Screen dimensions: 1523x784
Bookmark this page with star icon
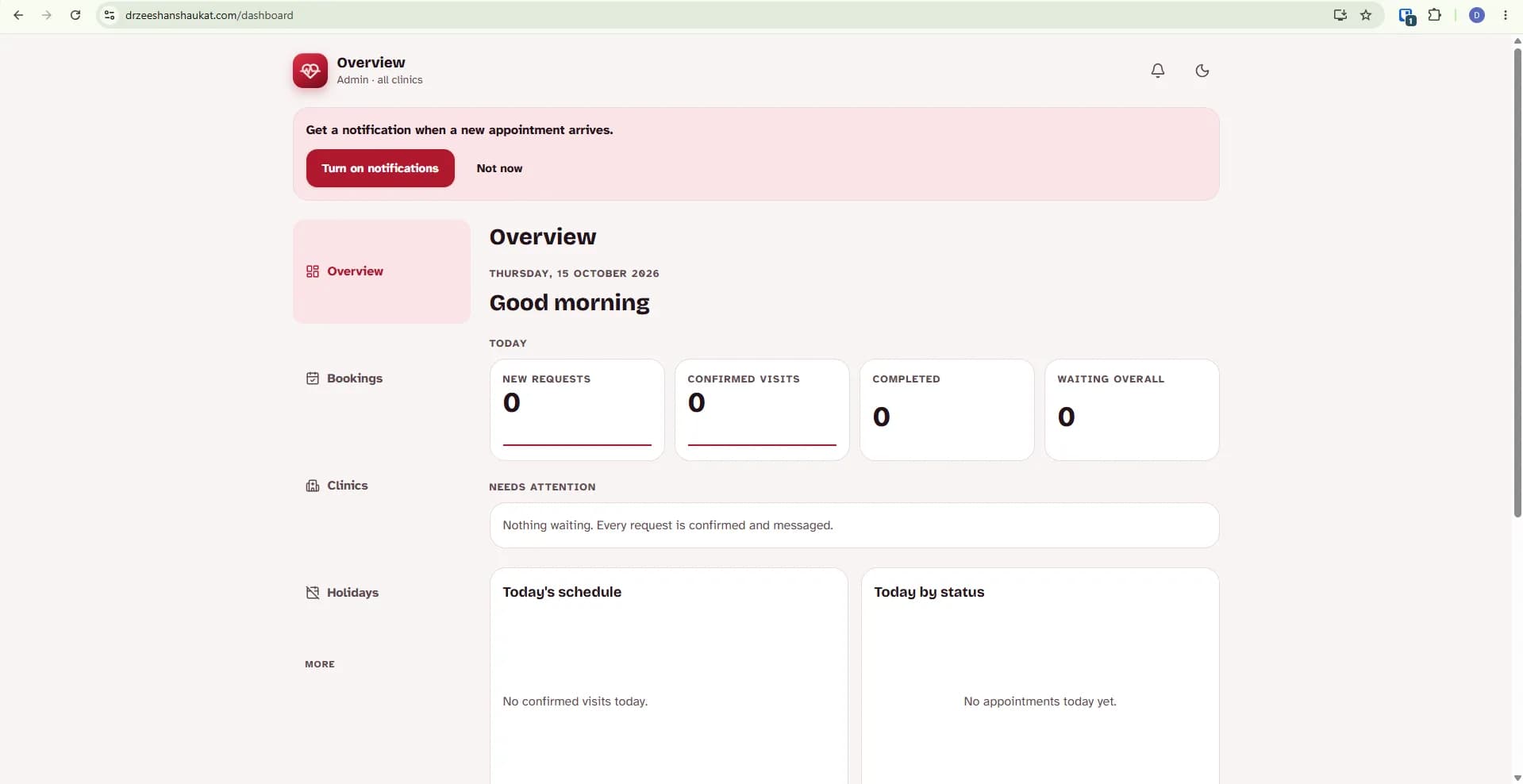(x=1366, y=15)
